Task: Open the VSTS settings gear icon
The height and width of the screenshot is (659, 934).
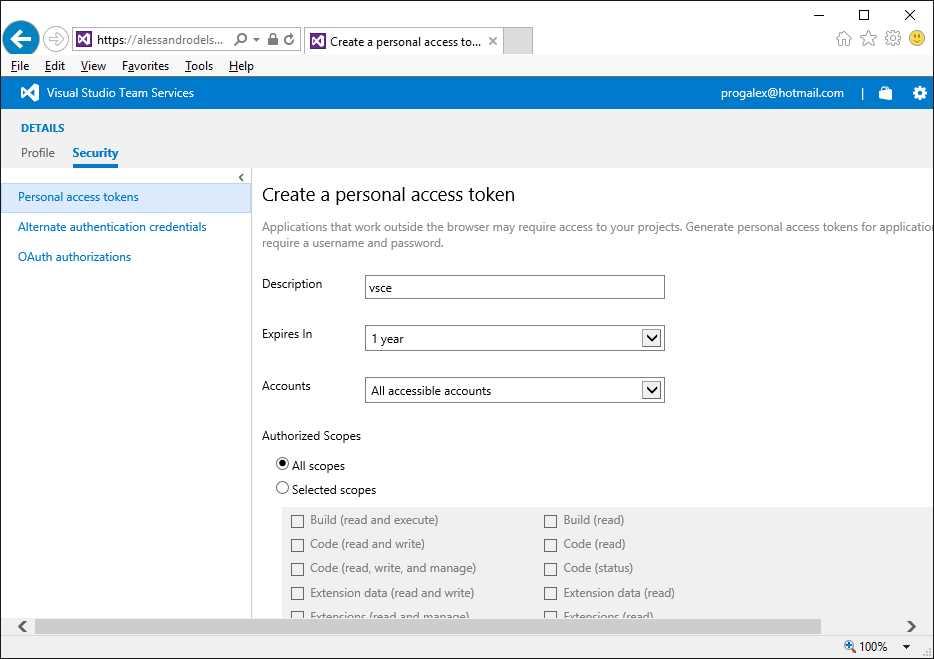Action: [919, 92]
